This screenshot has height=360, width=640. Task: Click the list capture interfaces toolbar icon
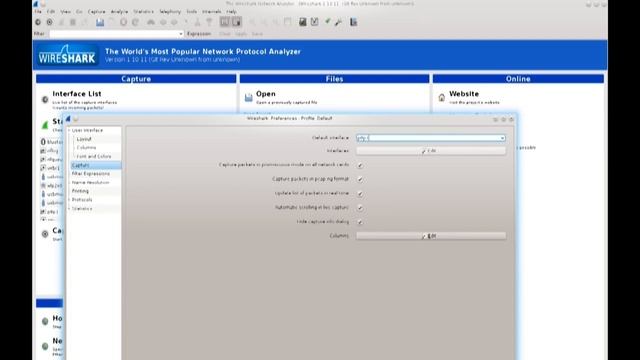[38, 22]
